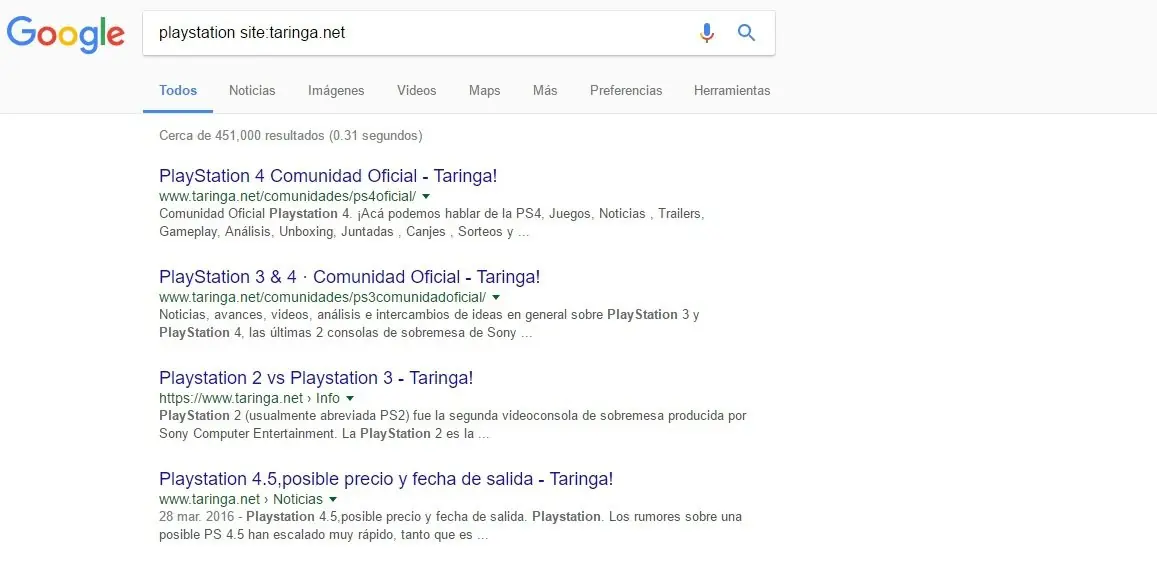Click the www.taringa.net/comunidades/ps3comunidadoficial/ URL text
Image resolution: width=1157 pixels, height=561 pixels.
[322, 297]
